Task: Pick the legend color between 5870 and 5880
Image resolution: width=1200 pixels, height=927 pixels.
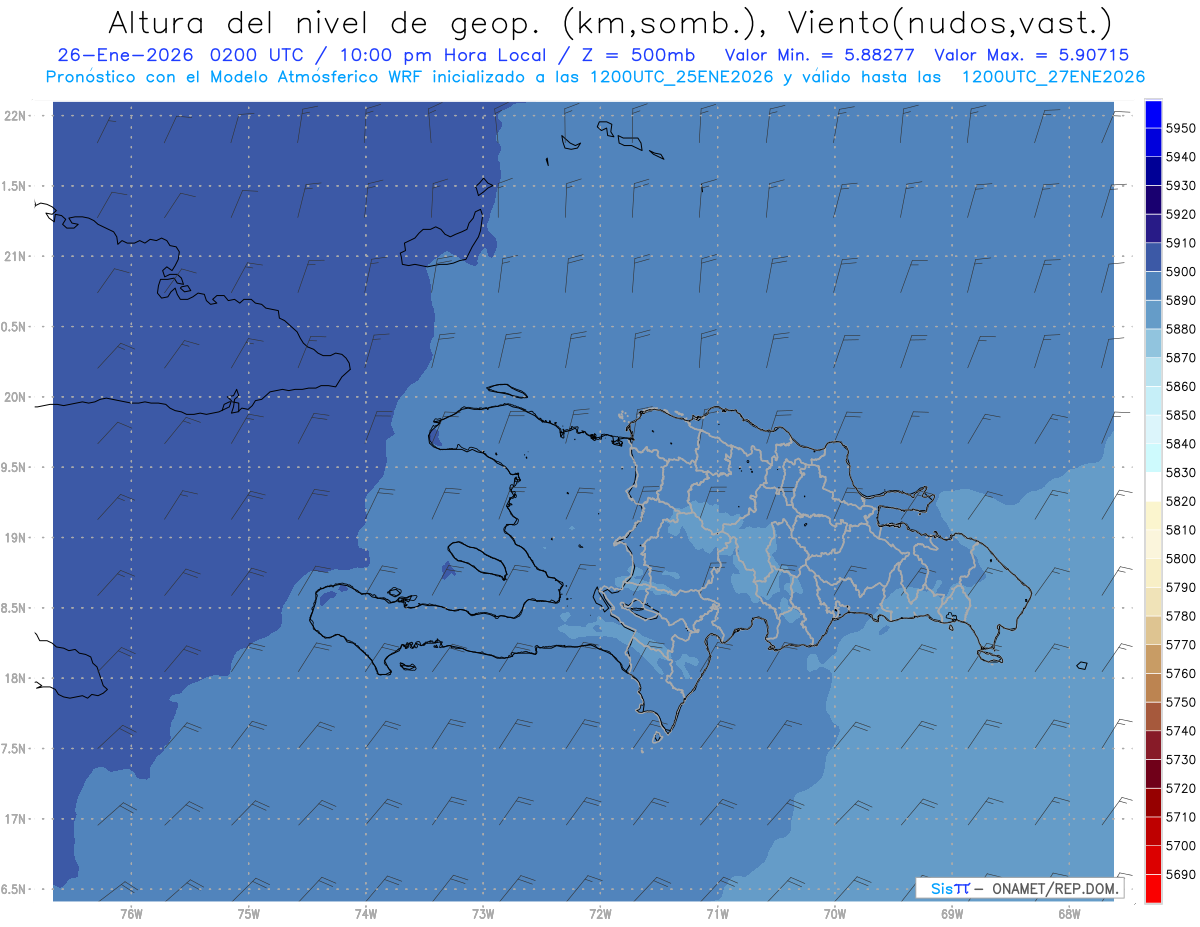Action: (x=1153, y=343)
